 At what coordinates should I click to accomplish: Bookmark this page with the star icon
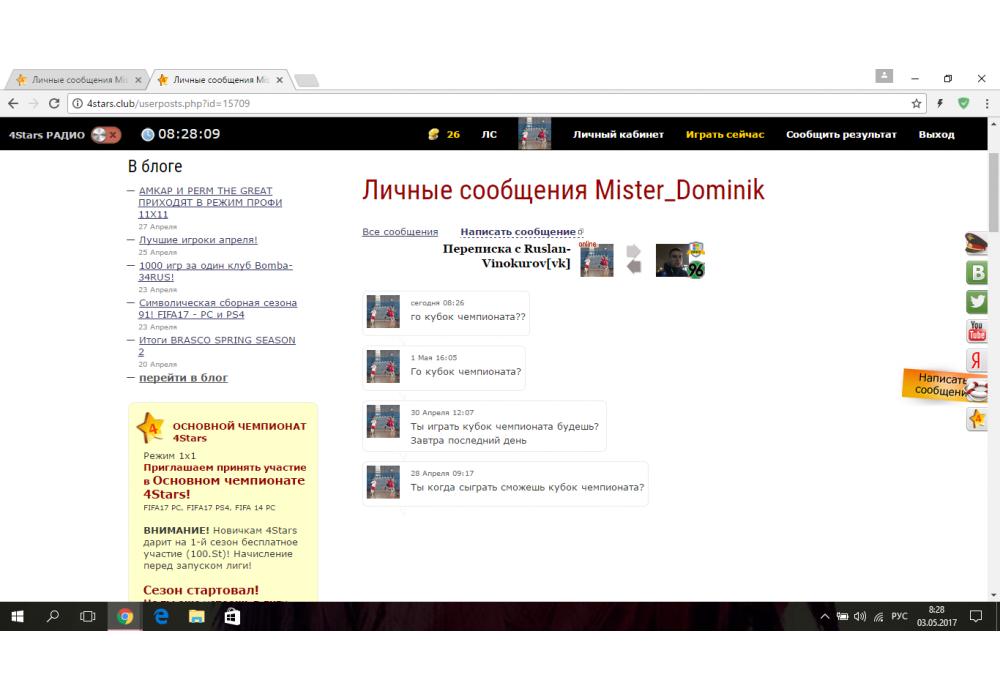(x=917, y=103)
